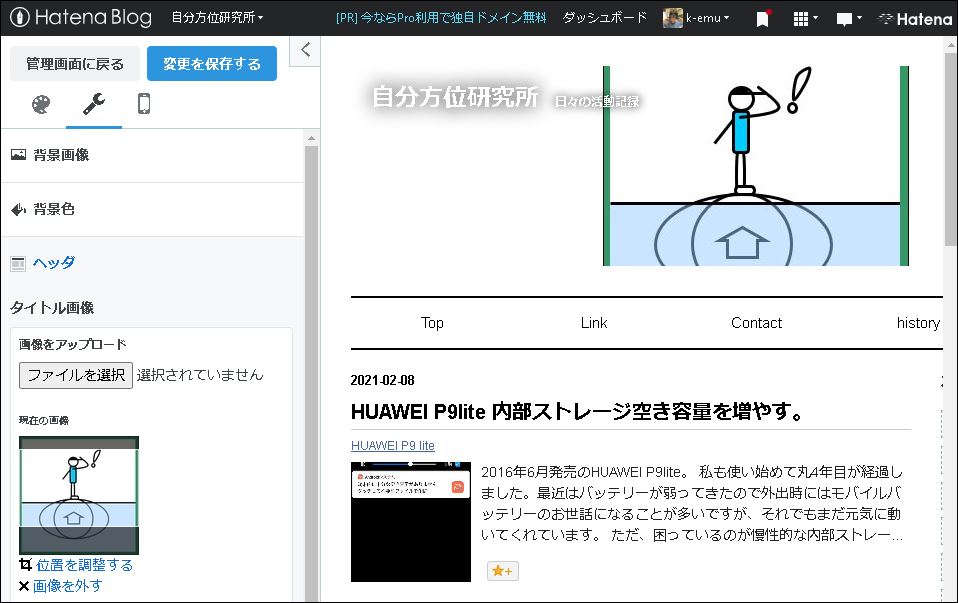
Task: Click the 位置を調整する link
Action: (x=84, y=565)
